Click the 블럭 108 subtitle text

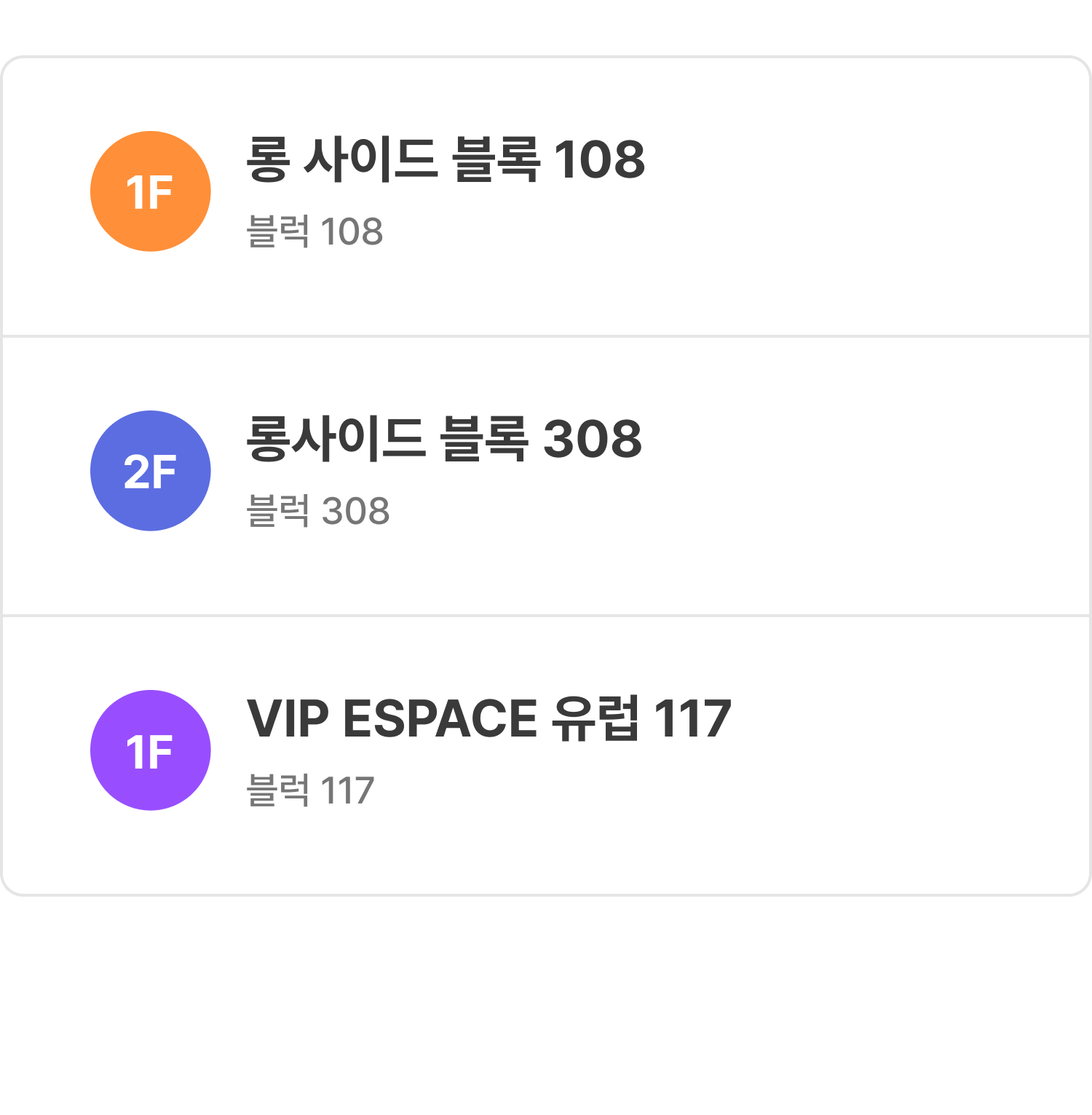tap(314, 232)
